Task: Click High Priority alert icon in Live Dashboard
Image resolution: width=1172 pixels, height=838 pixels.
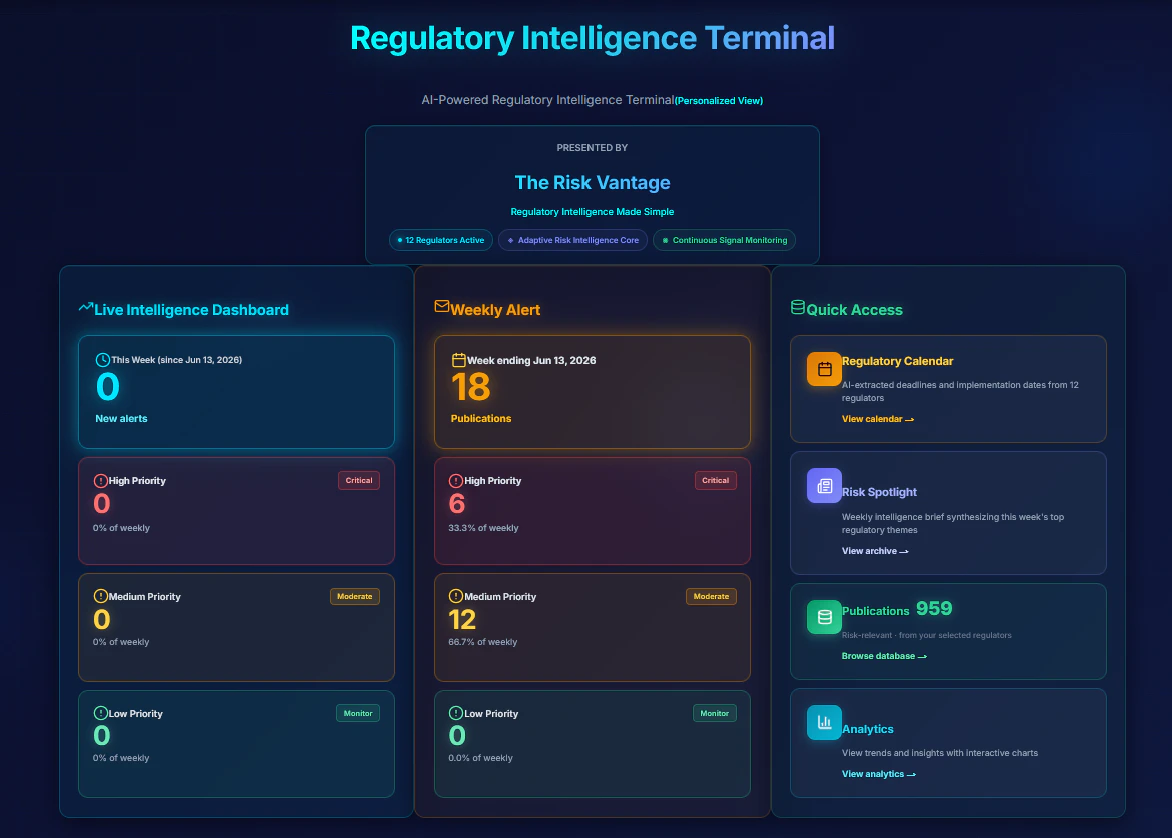Action: [x=100, y=481]
